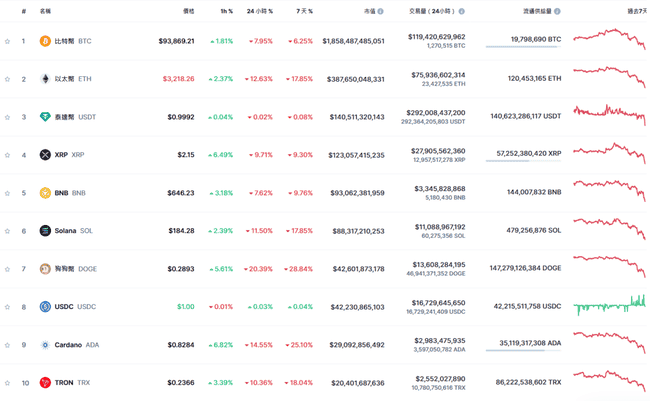
Task: Open the Cardano ADA coin page
Action: coord(77,345)
